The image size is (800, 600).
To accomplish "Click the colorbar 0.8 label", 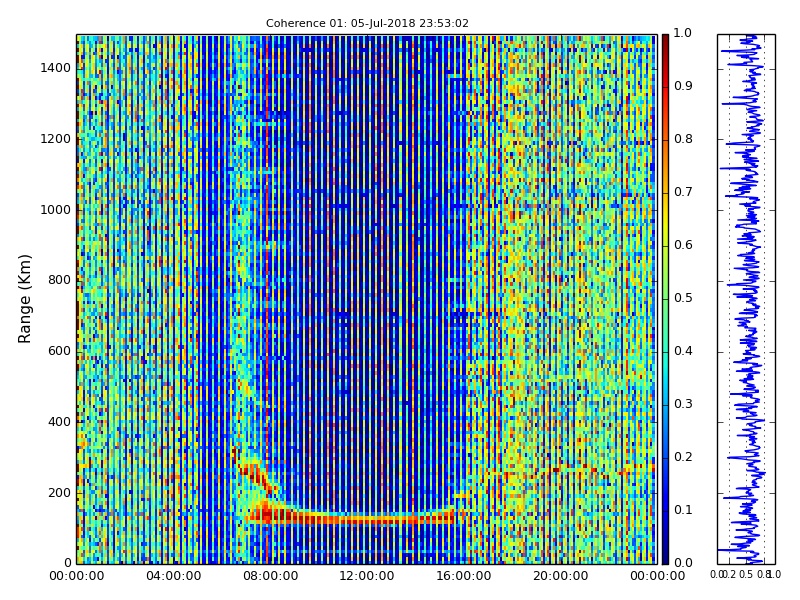I will tap(683, 139).
